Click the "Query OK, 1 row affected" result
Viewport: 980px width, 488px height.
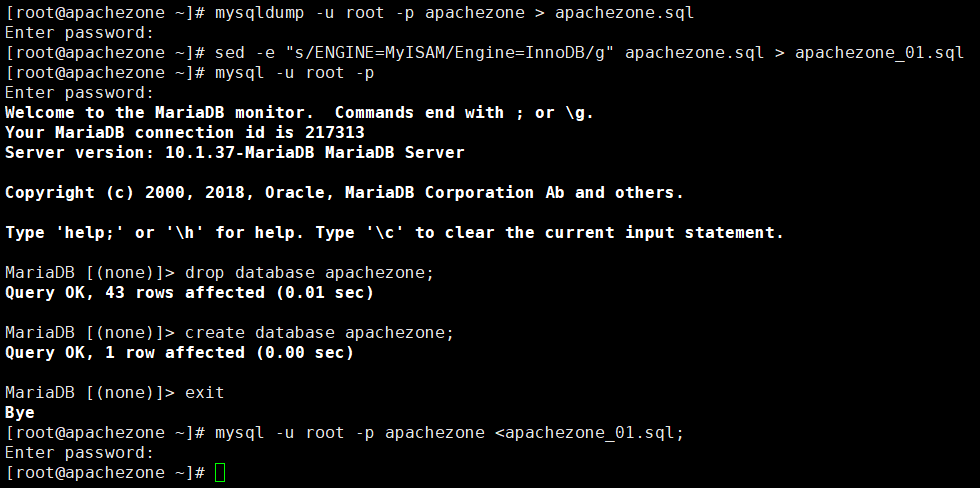click(119, 352)
